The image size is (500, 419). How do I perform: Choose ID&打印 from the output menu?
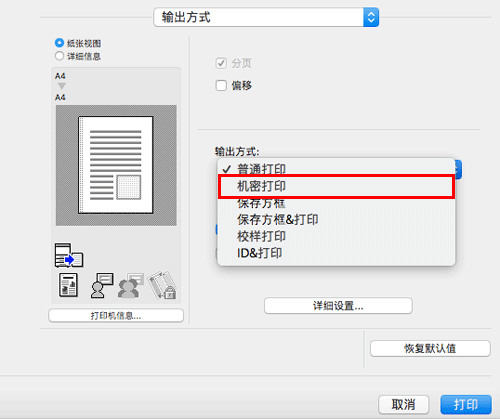pos(336,253)
